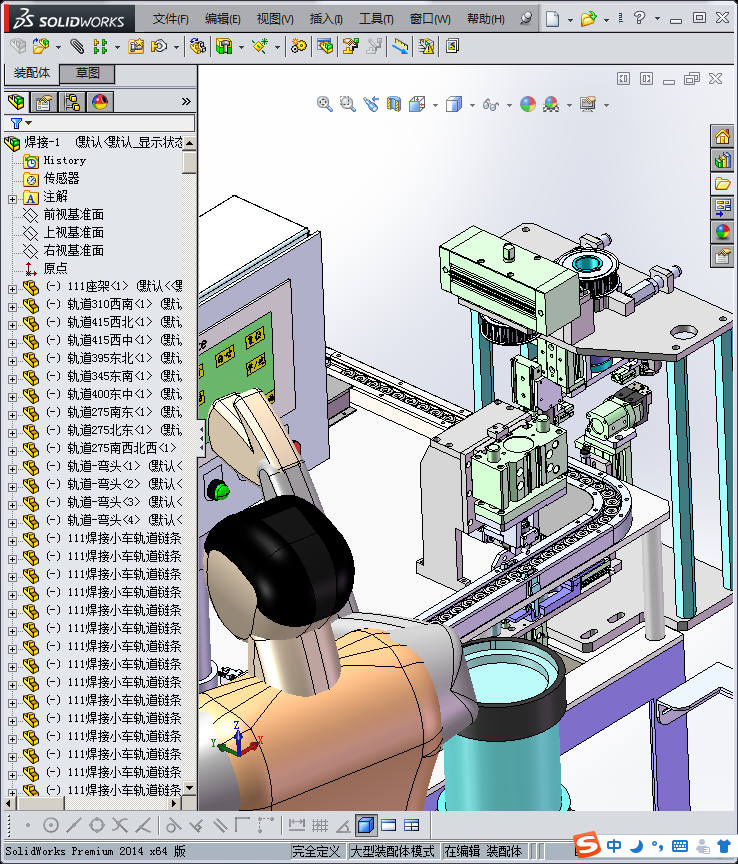The image size is (738, 864).
Task: Switch to the 装配体 tab
Action: (x=31, y=73)
